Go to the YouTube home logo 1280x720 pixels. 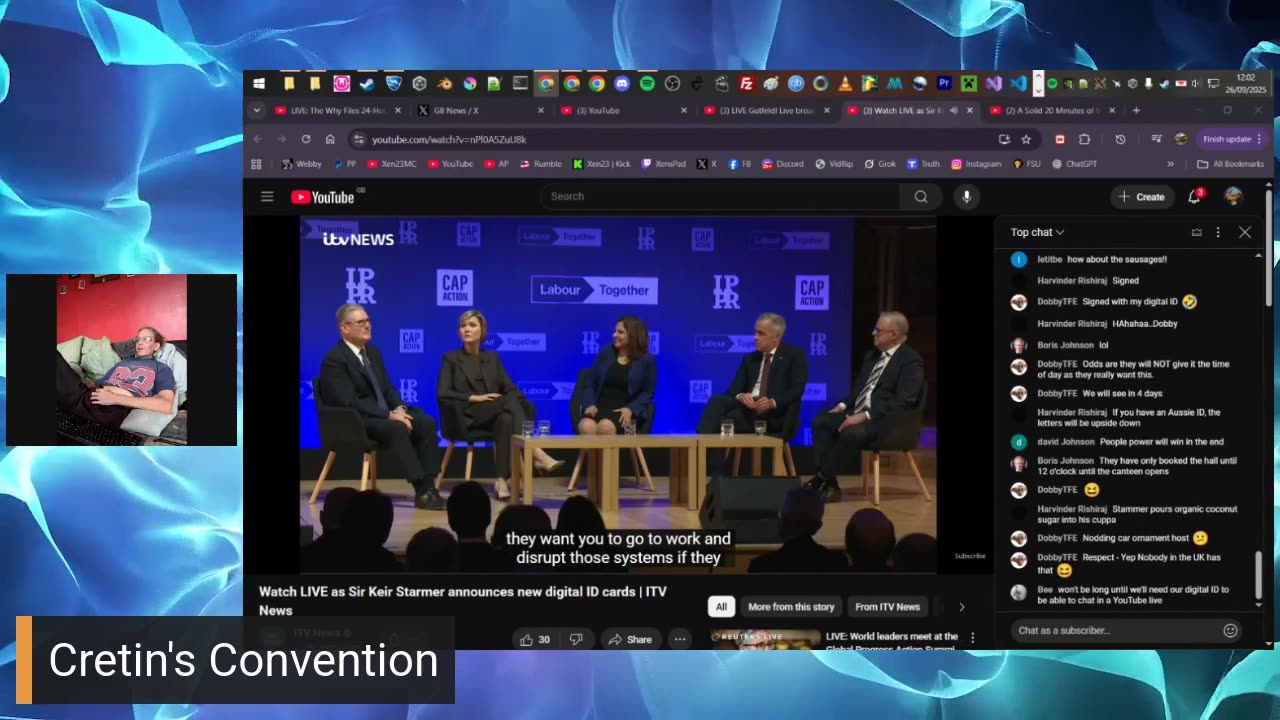(x=323, y=197)
